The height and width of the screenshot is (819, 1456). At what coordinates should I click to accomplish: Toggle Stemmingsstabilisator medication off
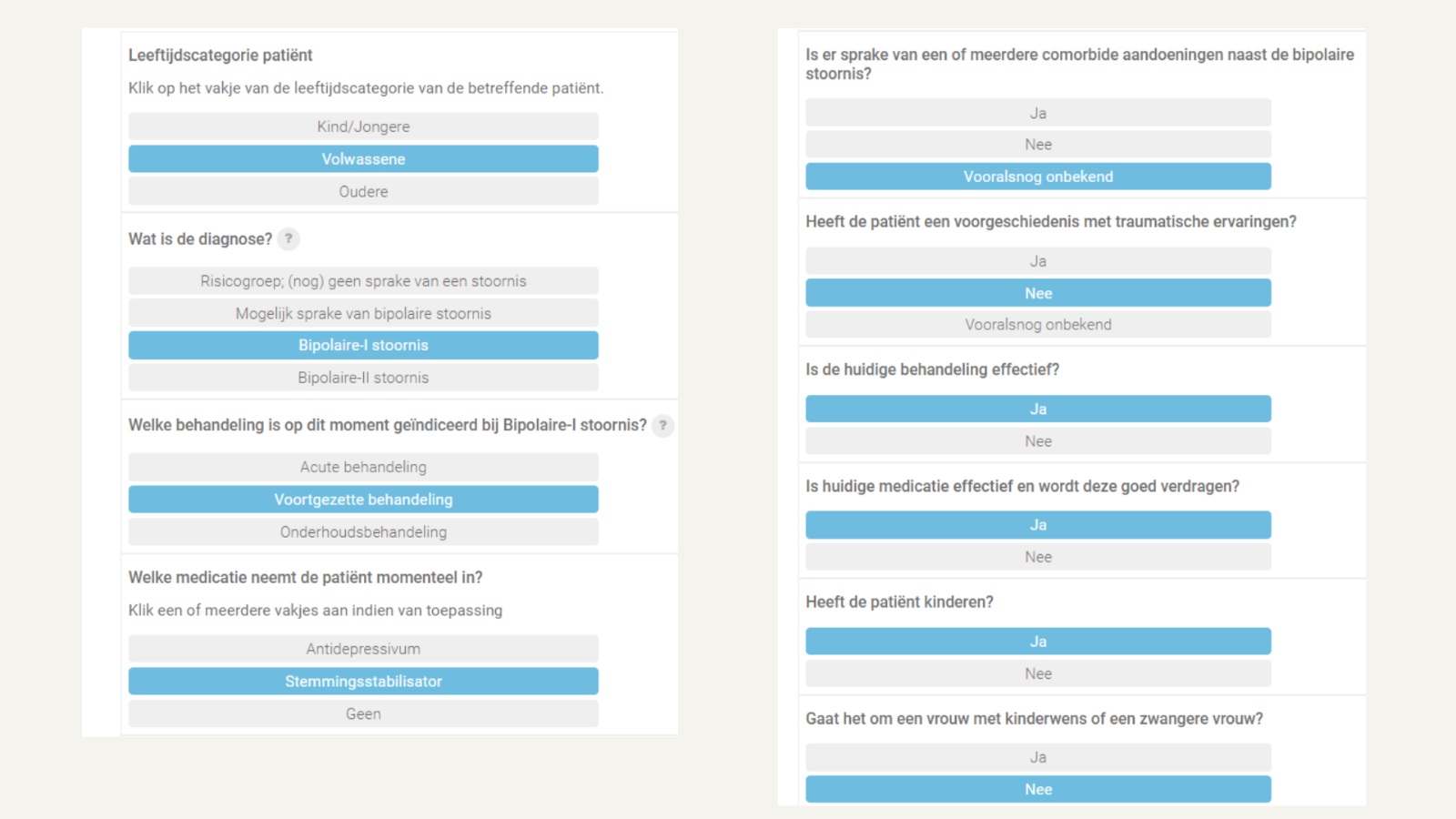363,682
